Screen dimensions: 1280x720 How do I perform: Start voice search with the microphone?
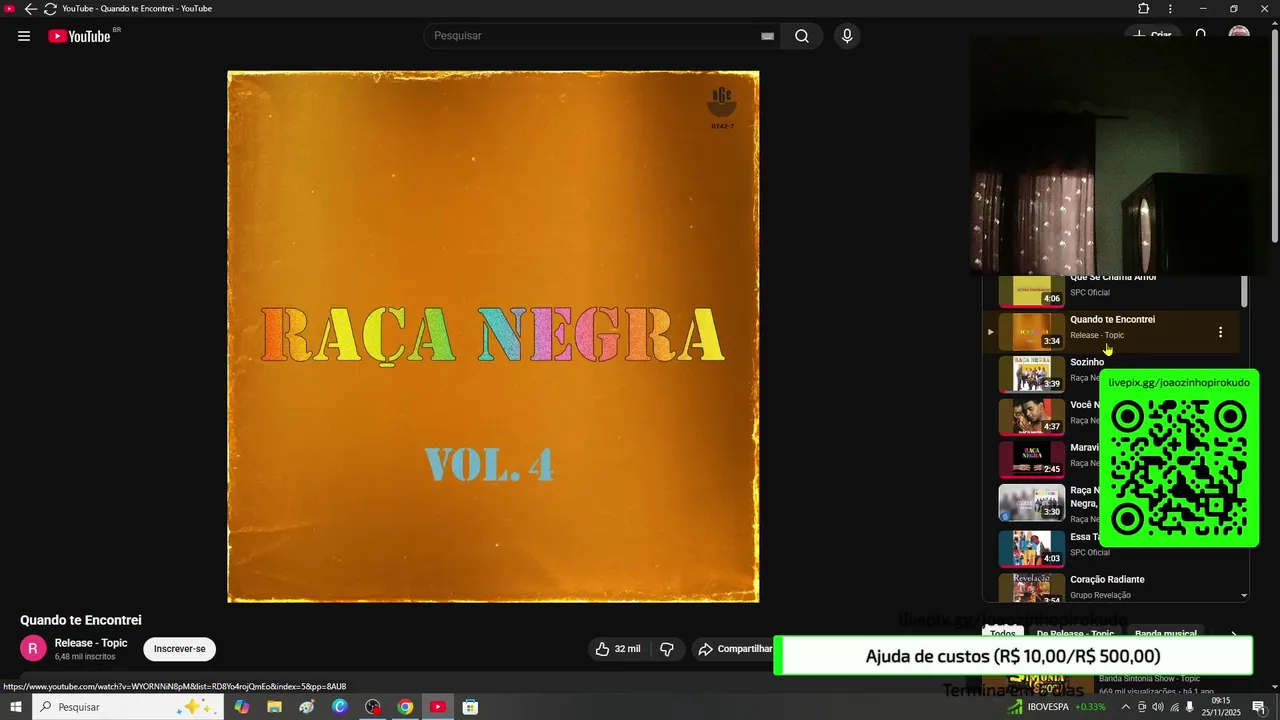[x=847, y=36]
